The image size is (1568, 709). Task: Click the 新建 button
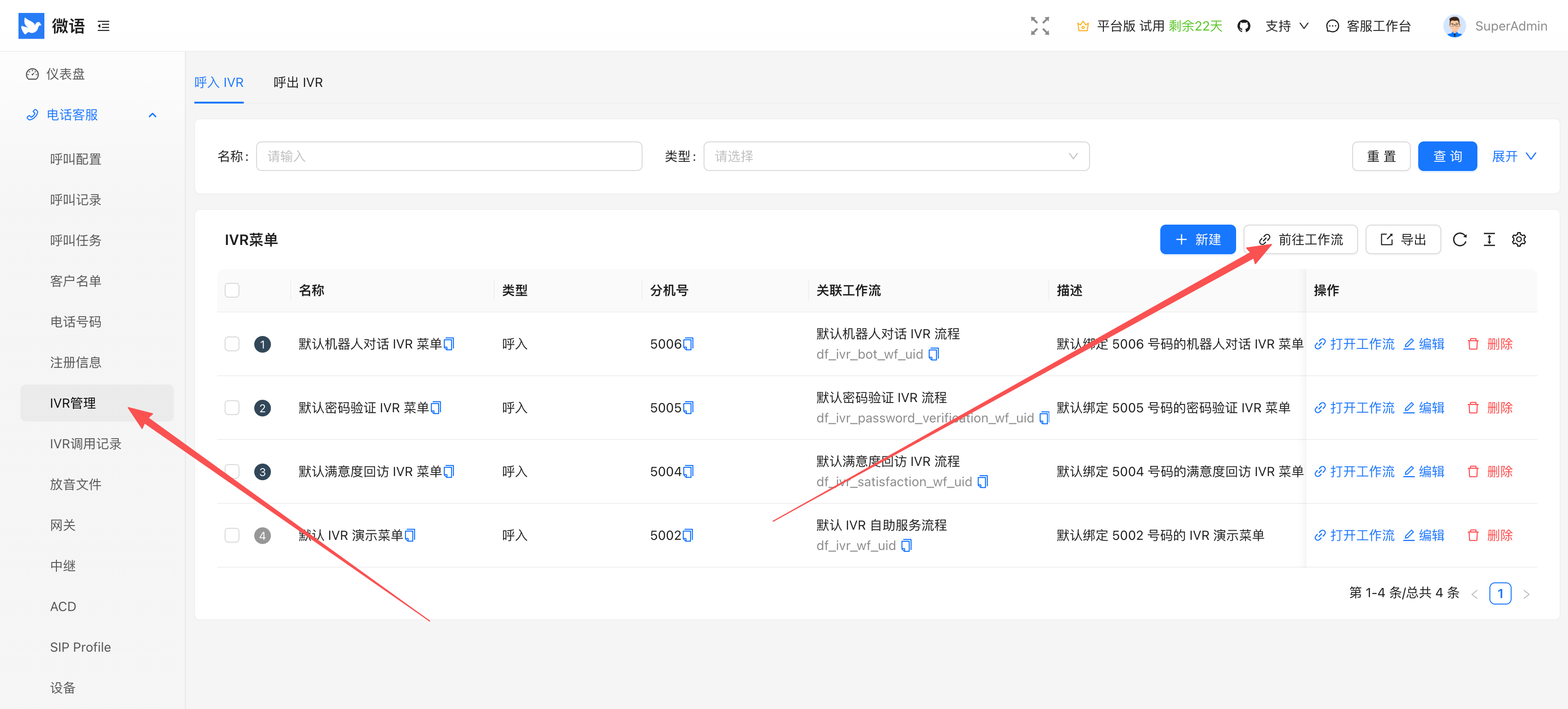(1197, 239)
